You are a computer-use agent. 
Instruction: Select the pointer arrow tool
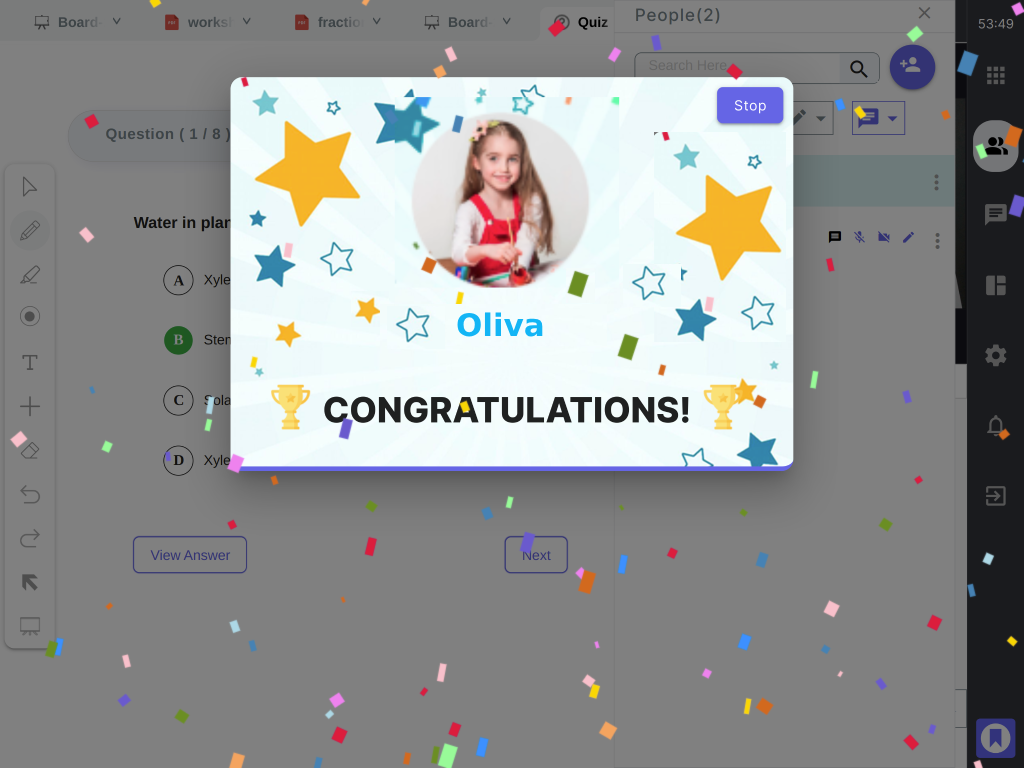[x=29, y=187]
